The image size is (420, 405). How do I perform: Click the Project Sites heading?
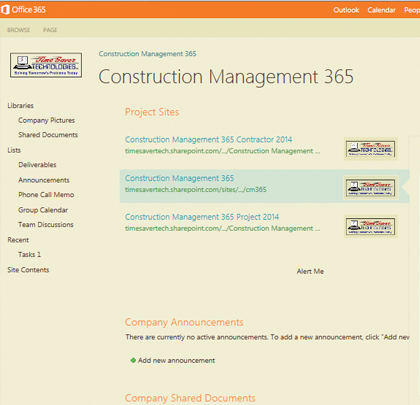pyautogui.click(x=152, y=112)
